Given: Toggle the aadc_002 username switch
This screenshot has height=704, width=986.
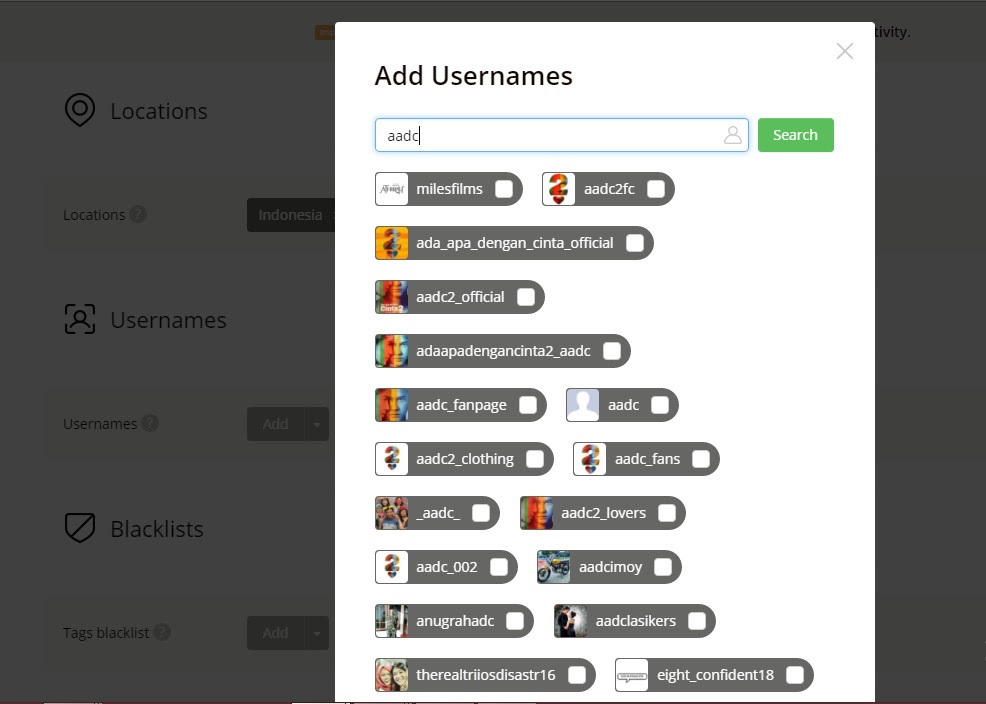Looking at the screenshot, I should tap(499, 566).
